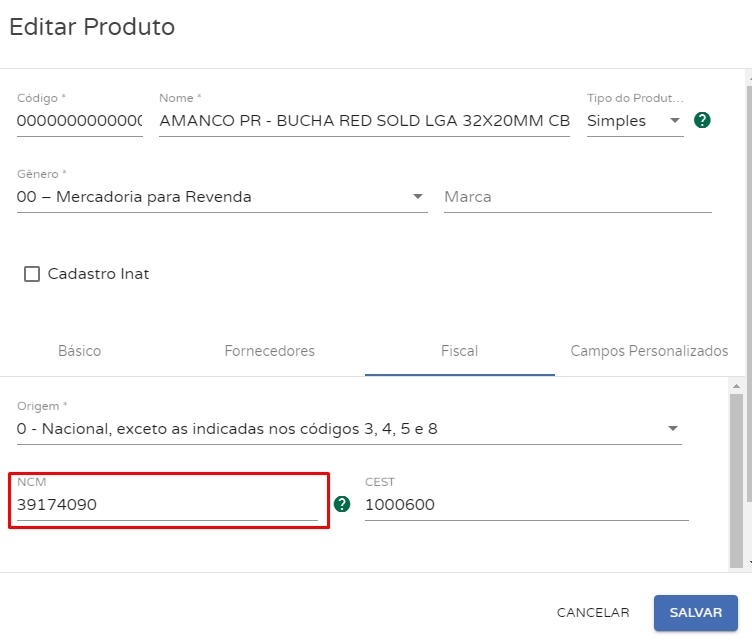Select the NCM field with 39174090
Image resolution: width=752 pixels, height=642 pixels.
coord(166,505)
